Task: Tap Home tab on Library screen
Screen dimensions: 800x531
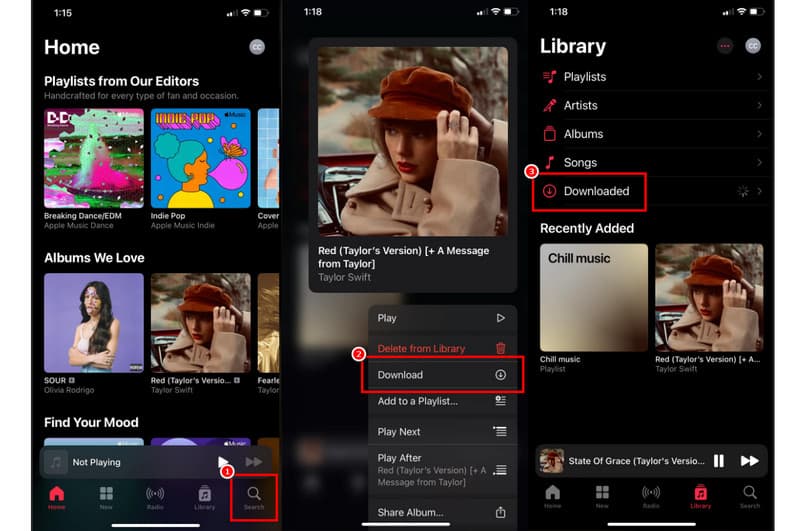Action: (x=553, y=497)
